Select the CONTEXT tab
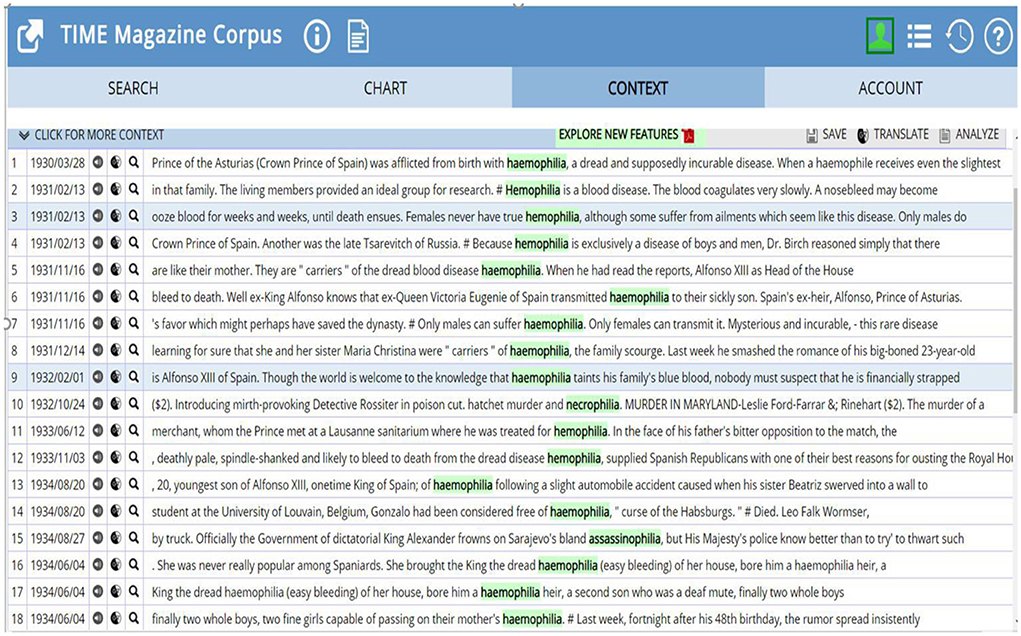 pyautogui.click(x=638, y=88)
